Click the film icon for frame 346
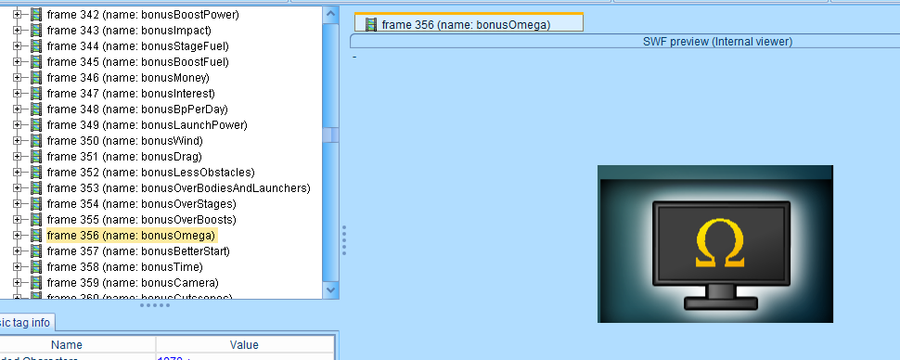Image resolution: width=900 pixels, height=360 pixels. (37, 78)
